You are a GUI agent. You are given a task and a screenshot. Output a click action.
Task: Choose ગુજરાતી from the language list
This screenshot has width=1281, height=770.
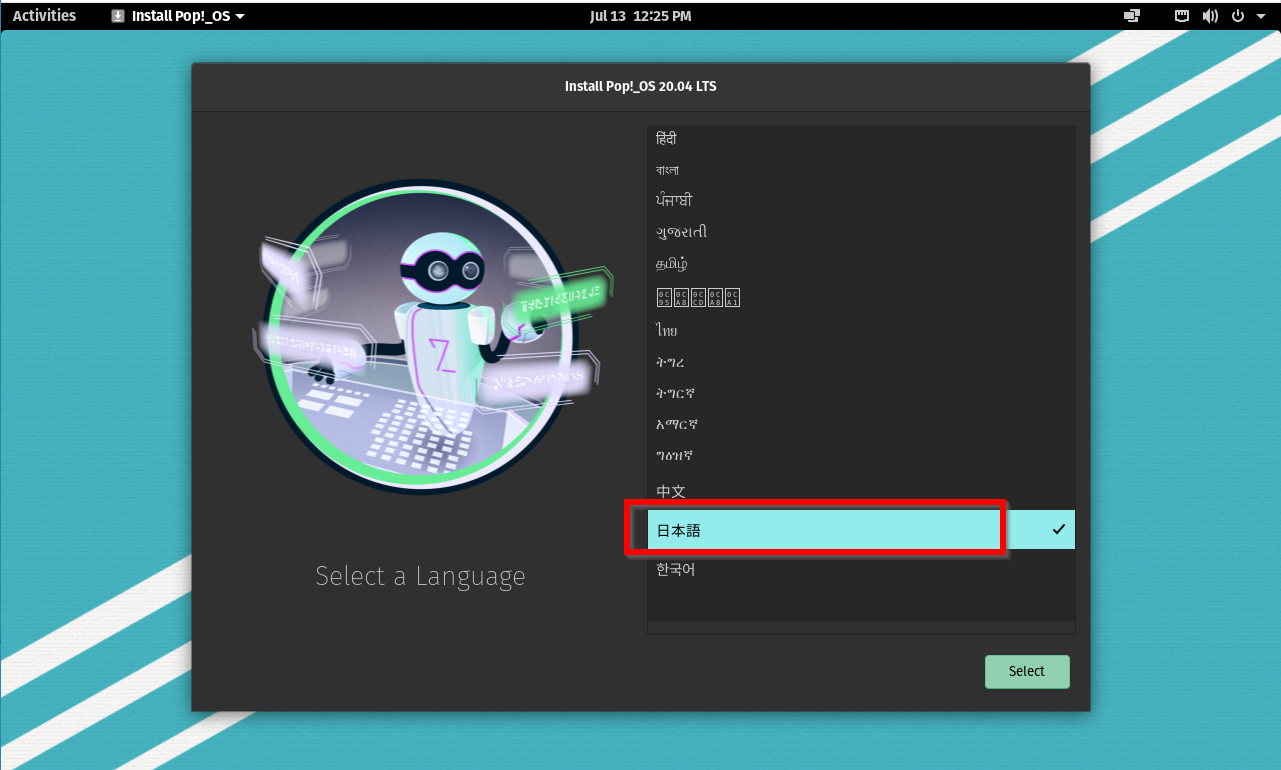pyautogui.click(x=861, y=232)
